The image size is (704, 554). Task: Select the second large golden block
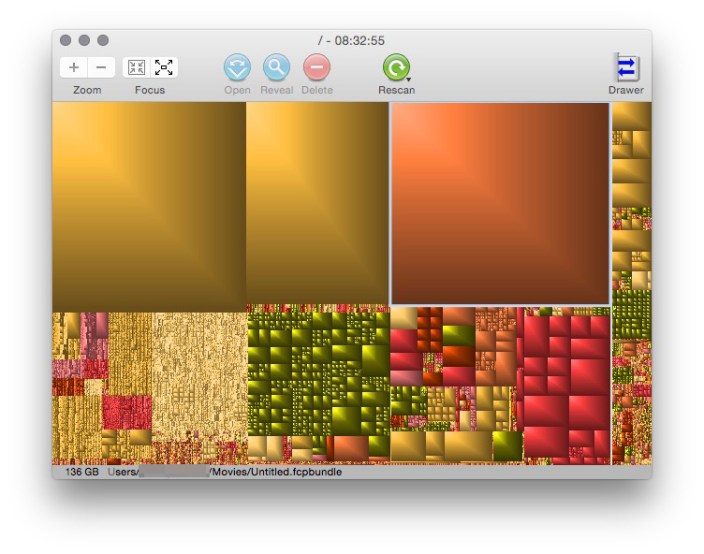pyautogui.click(x=317, y=203)
